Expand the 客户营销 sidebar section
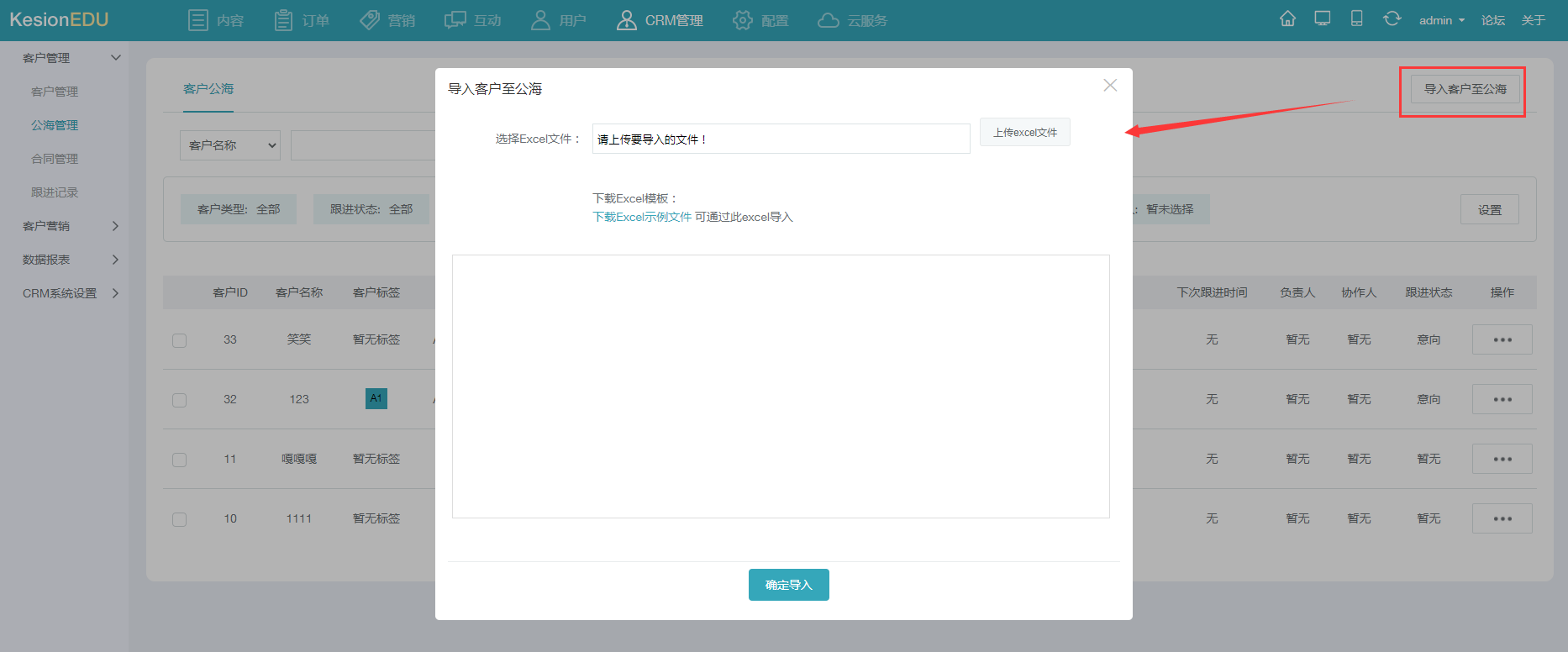 point(115,226)
